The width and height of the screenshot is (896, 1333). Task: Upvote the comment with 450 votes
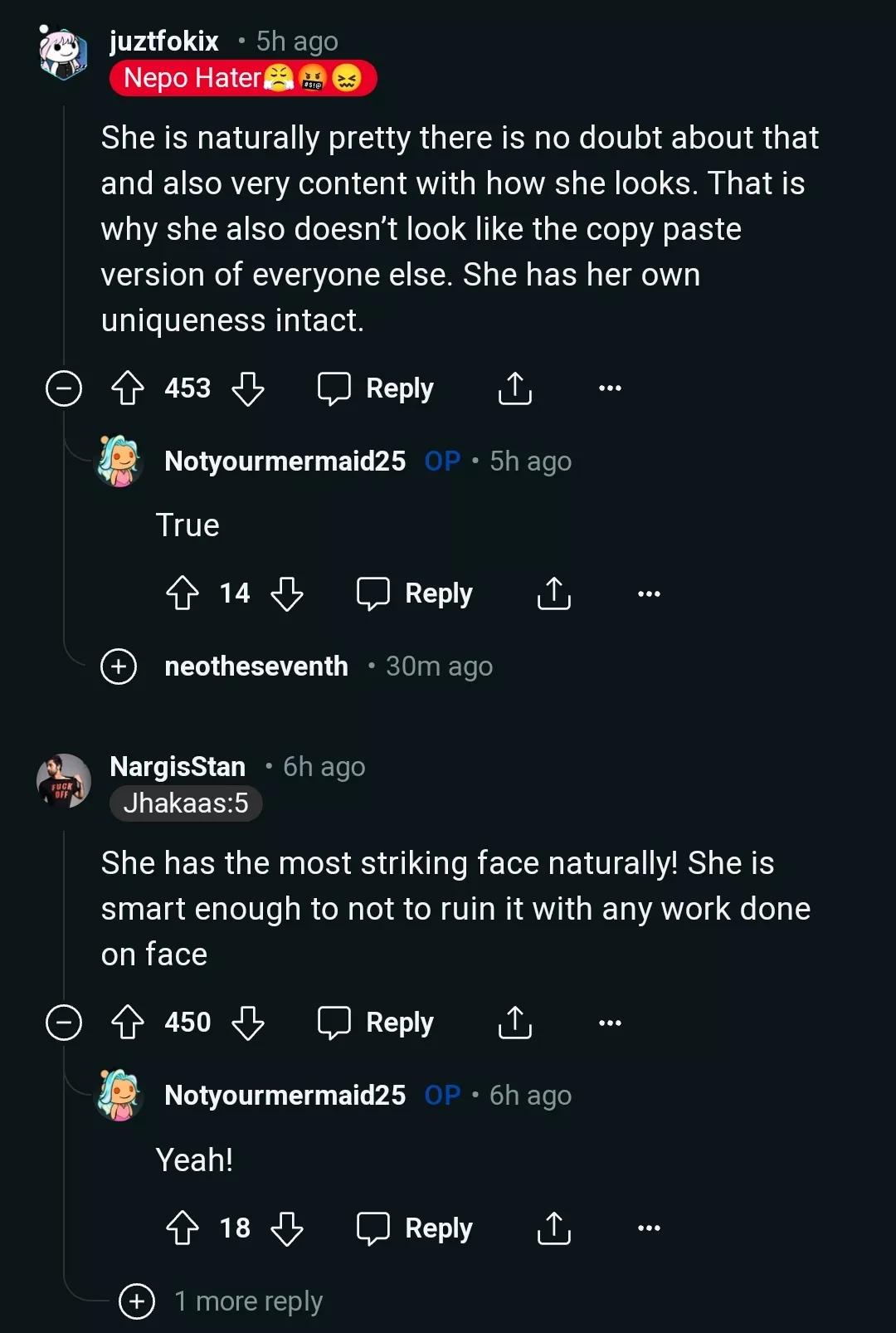127,1022
